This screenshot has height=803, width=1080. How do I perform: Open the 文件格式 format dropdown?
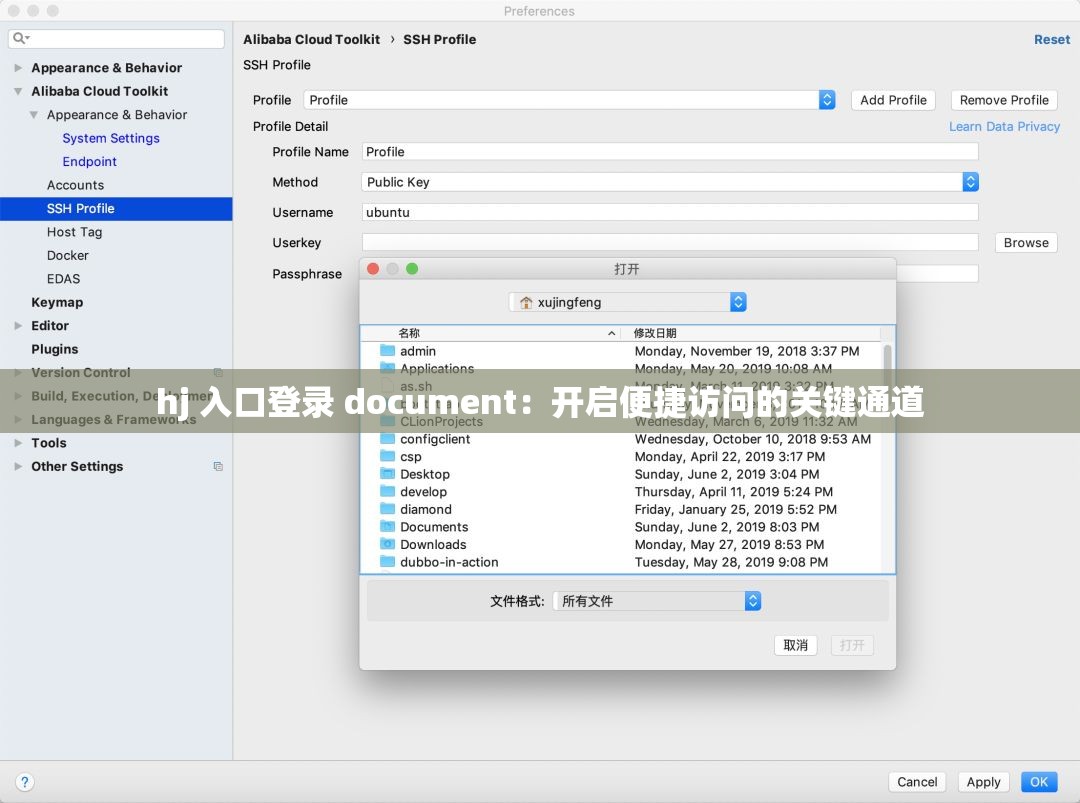[x=752, y=600]
